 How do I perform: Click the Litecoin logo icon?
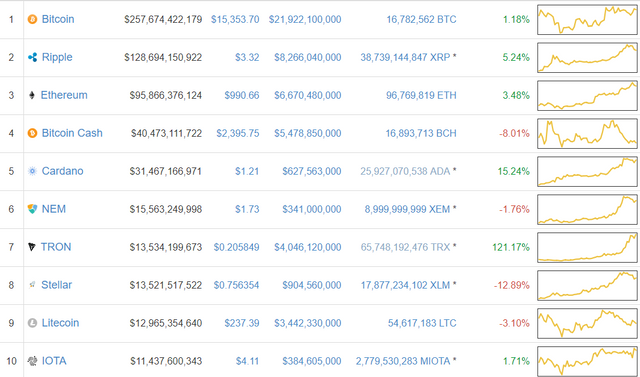tap(32, 323)
